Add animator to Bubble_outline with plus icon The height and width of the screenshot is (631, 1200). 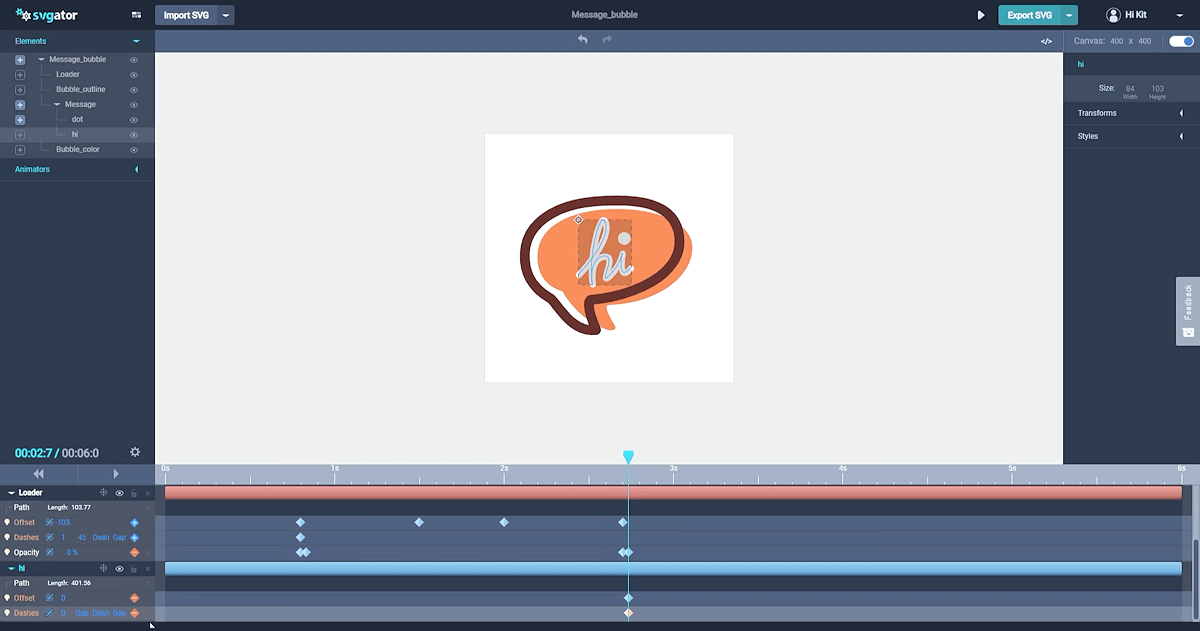20,90
